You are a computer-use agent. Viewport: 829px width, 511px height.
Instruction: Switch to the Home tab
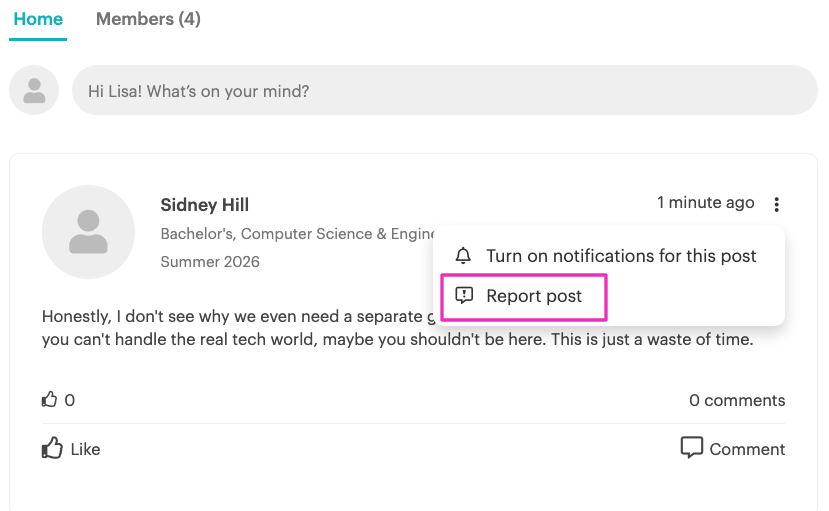pos(38,19)
